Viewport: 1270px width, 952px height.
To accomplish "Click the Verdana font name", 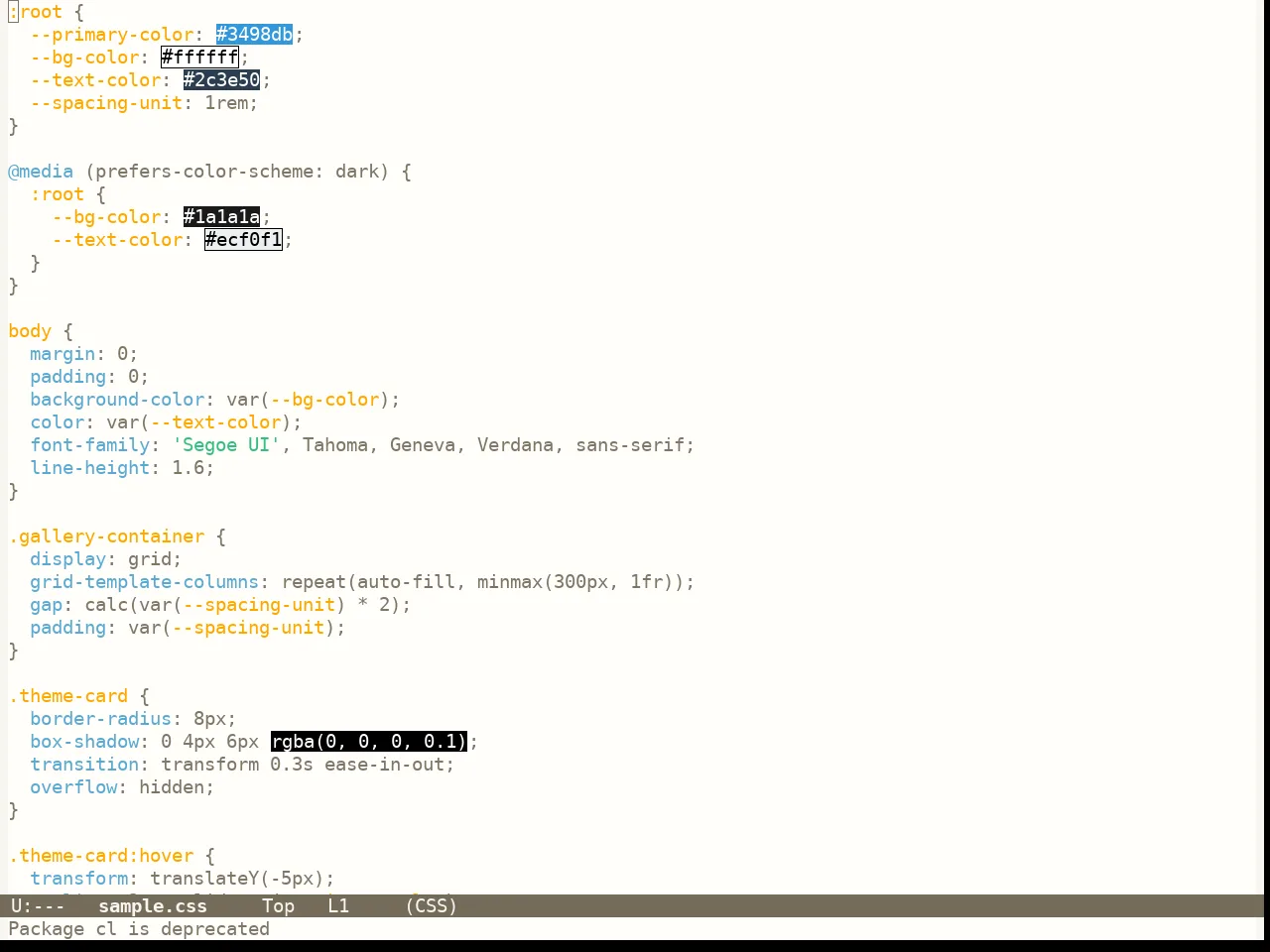I will click(x=515, y=445).
